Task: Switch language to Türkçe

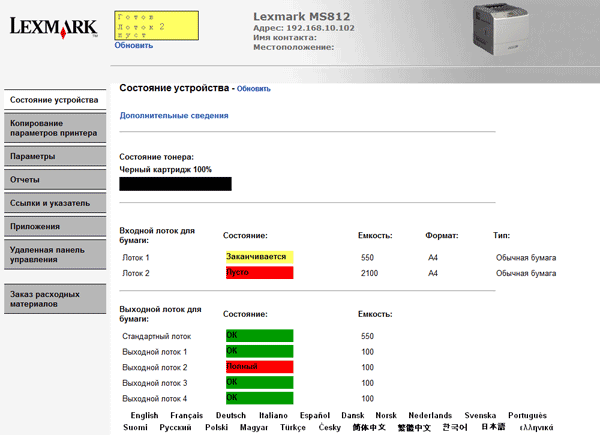Action: 293,427
